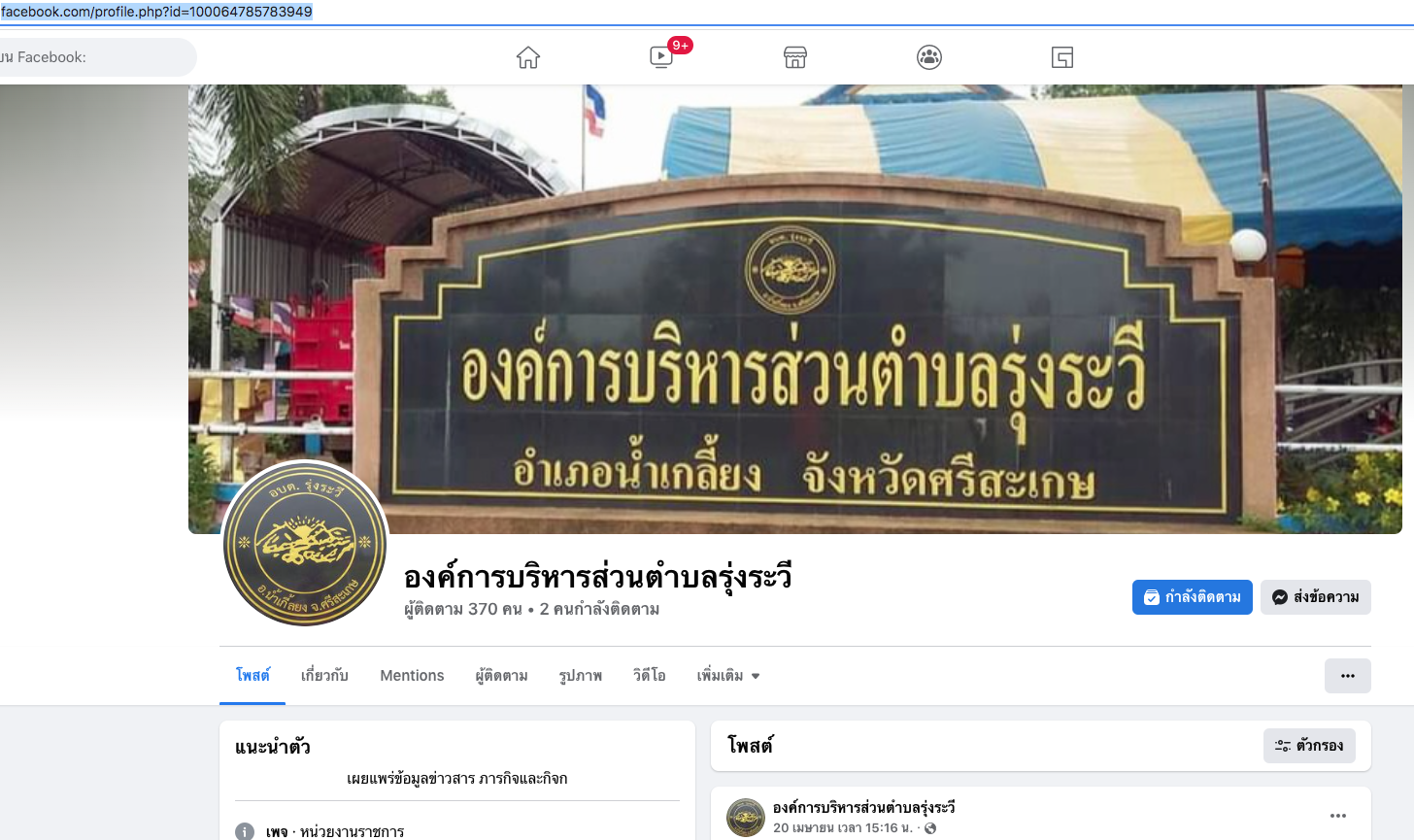Click the post timestamp 20 เมษายน link

[843, 828]
